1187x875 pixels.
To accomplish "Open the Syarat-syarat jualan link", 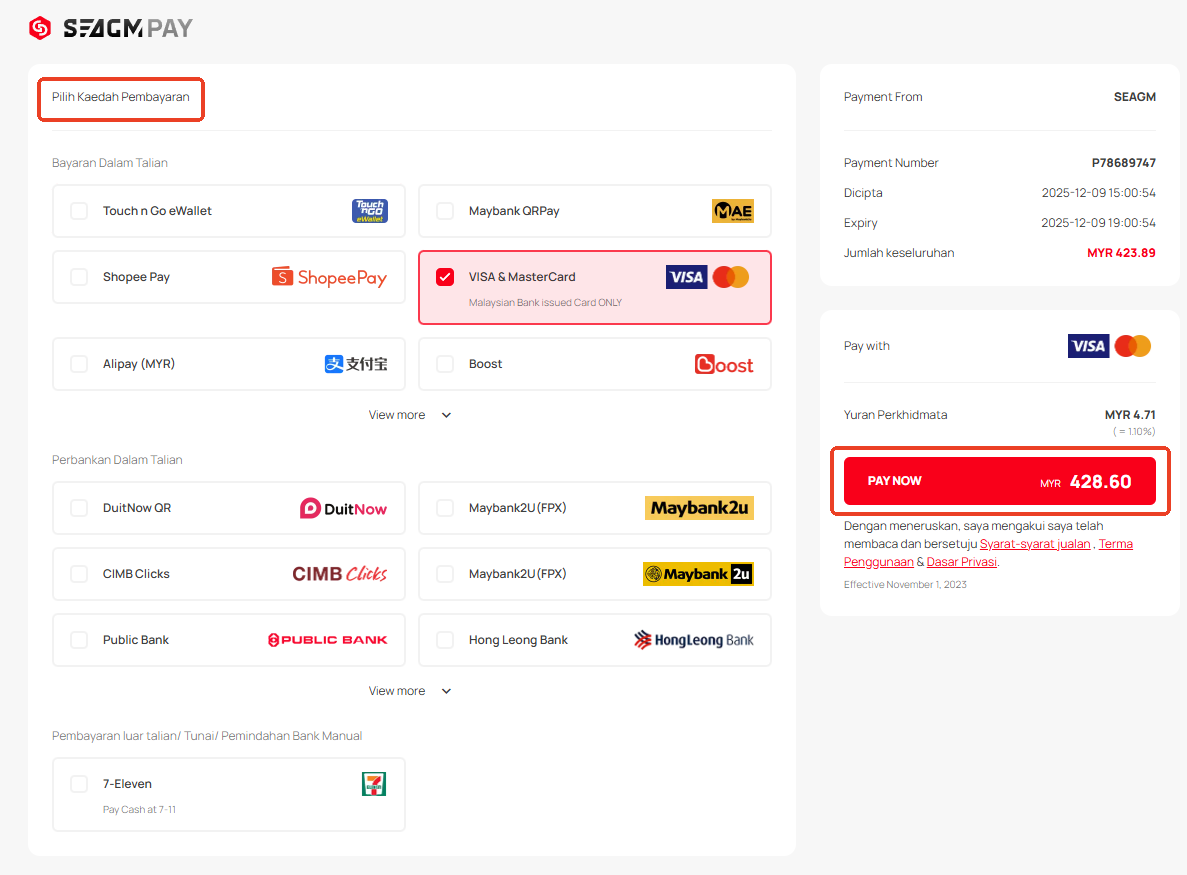I will click(x=1034, y=544).
